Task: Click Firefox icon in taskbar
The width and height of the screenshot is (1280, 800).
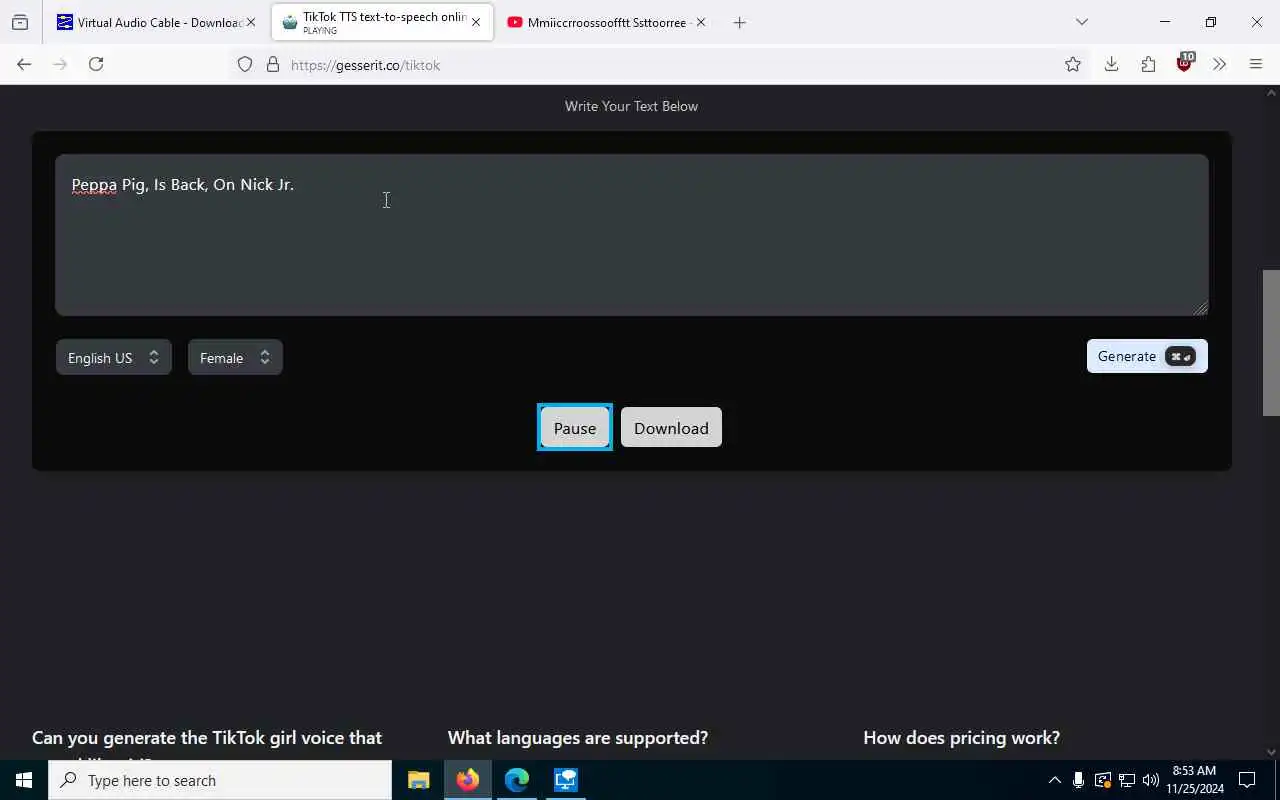Action: pyautogui.click(x=468, y=780)
